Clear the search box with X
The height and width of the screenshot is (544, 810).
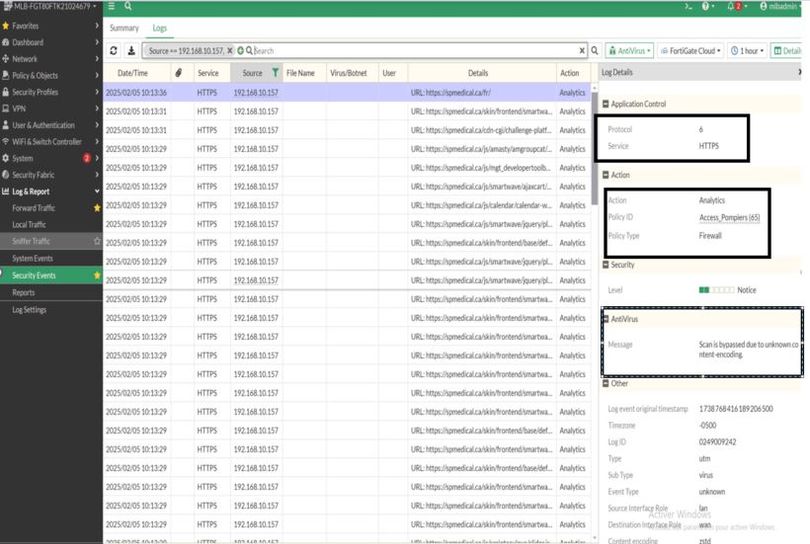582,51
